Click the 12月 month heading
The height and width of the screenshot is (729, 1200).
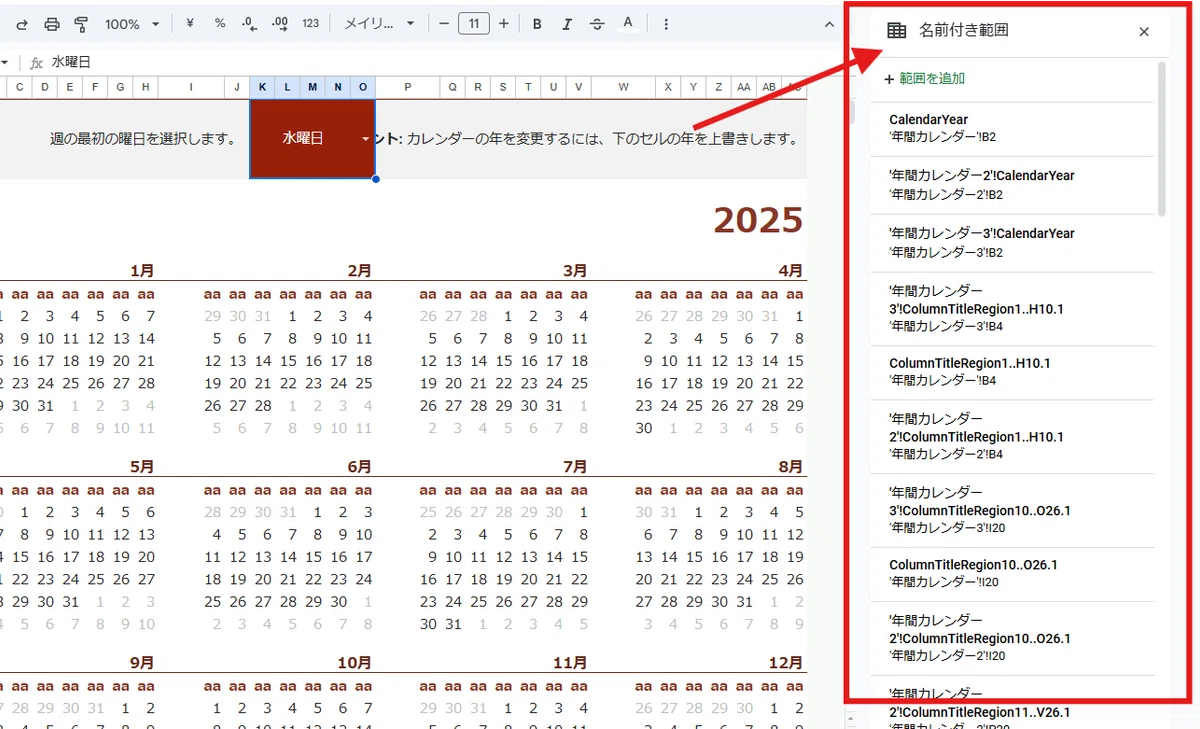point(786,662)
